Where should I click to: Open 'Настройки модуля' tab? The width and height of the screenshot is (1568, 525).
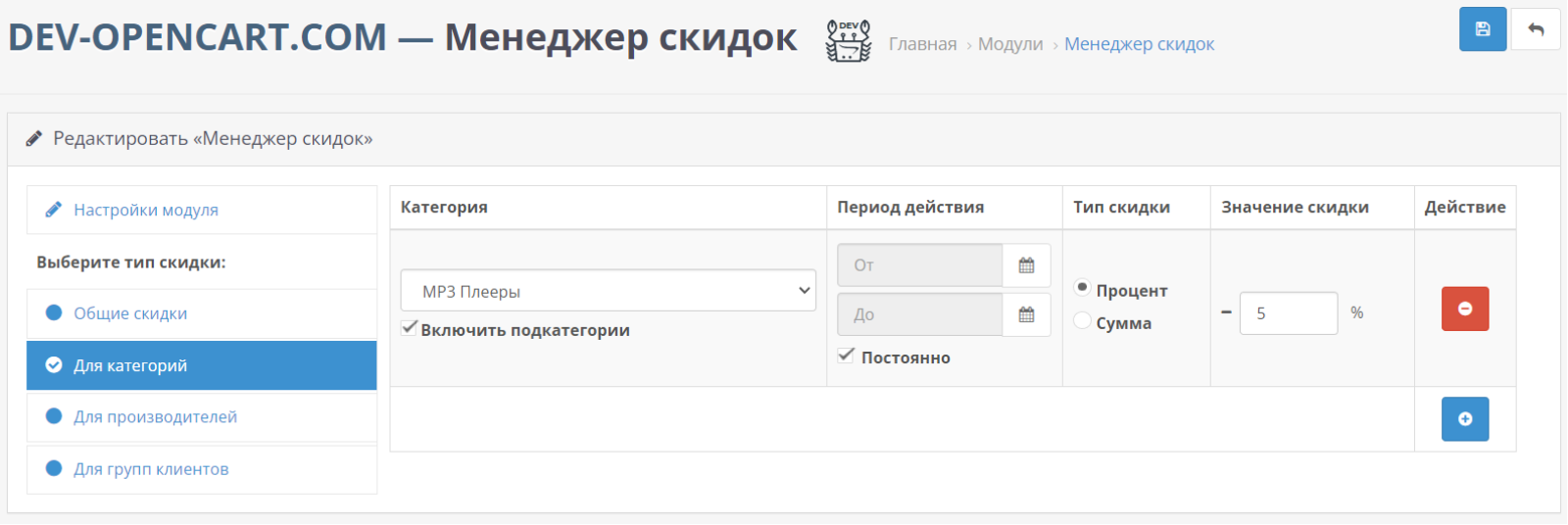click(x=202, y=210)
